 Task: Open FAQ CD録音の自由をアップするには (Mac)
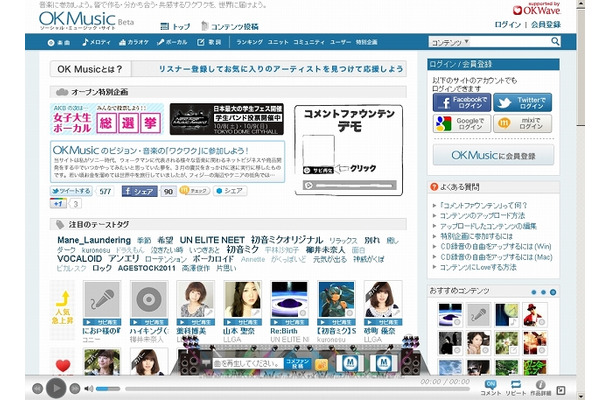[496, 257]
